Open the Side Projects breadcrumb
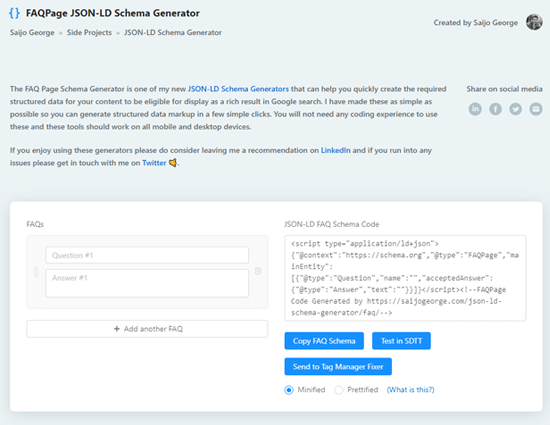This screenshot has width=550, height=425. coord(89,33)
